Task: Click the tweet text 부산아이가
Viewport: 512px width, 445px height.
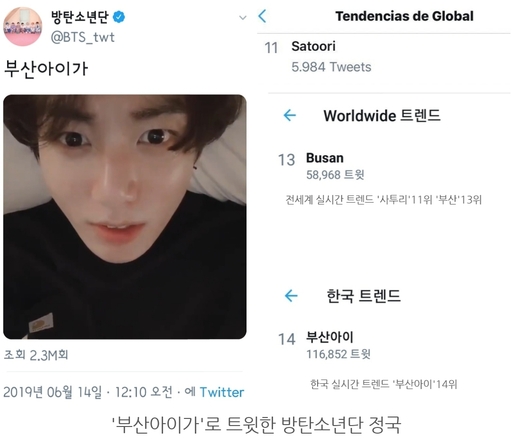Action: pos(46,69)
